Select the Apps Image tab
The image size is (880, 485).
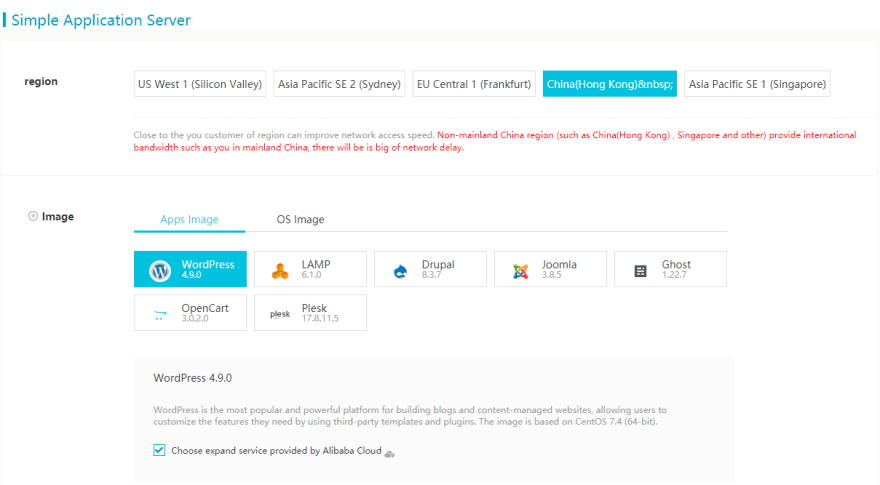coord(189,219)
